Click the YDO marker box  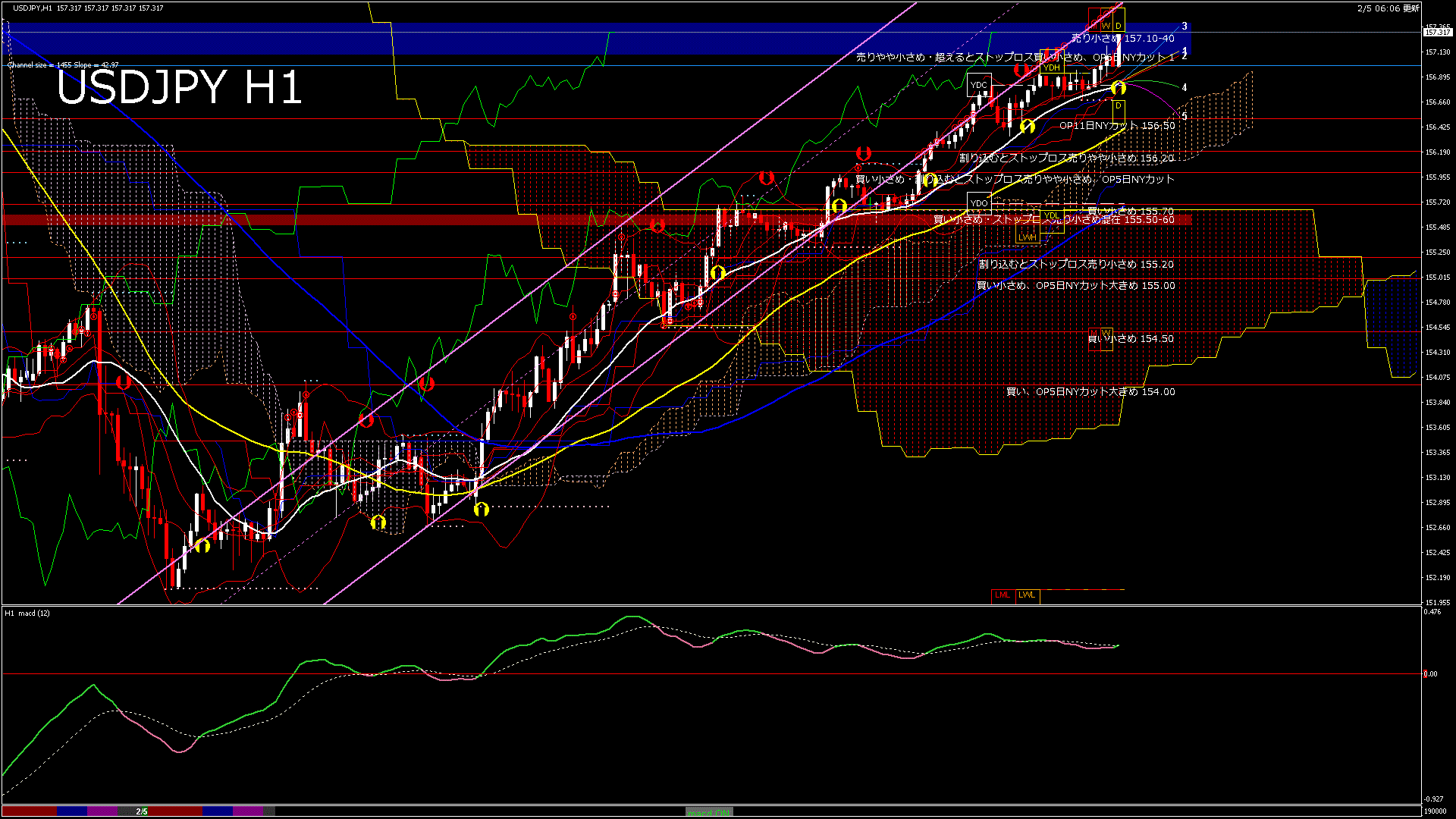point(979,203)
